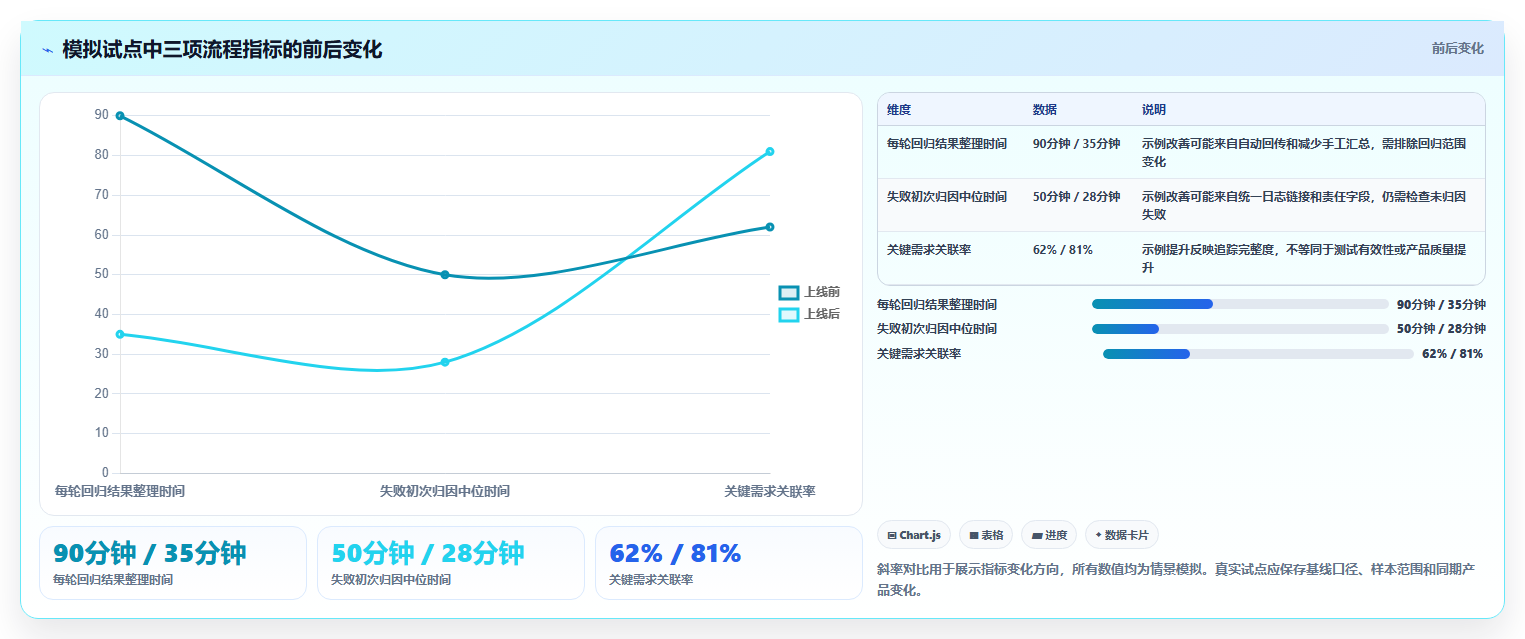Click the description starting 示例提升反映追踪完整度
Viewport: 1525px width, 639px height.
[1305, 259]
